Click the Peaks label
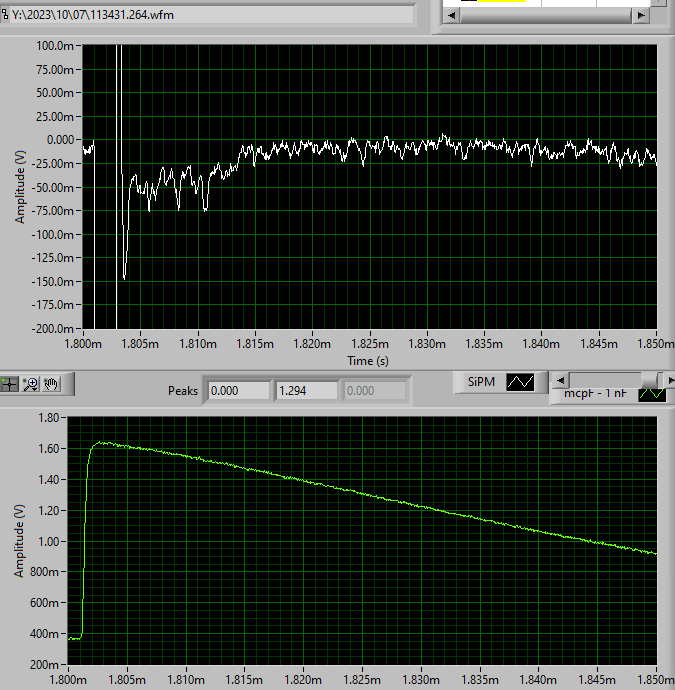The image size is (675, 690). coord(183,391)
